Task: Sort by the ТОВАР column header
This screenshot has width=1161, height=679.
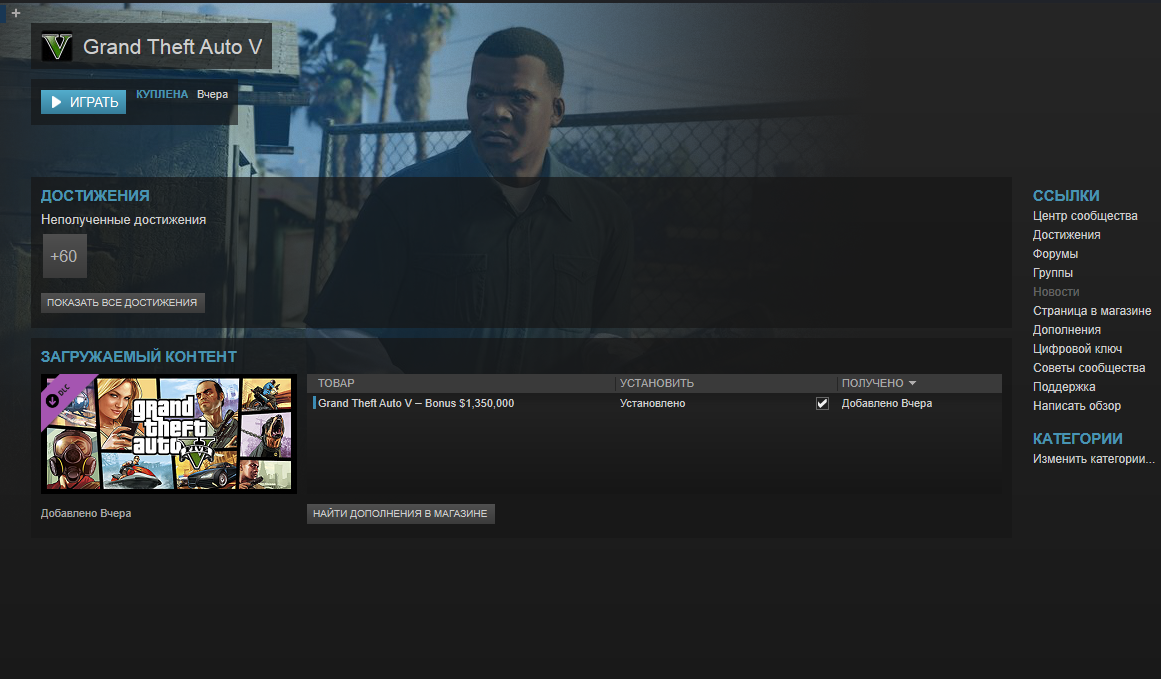Action: [336, 383]
